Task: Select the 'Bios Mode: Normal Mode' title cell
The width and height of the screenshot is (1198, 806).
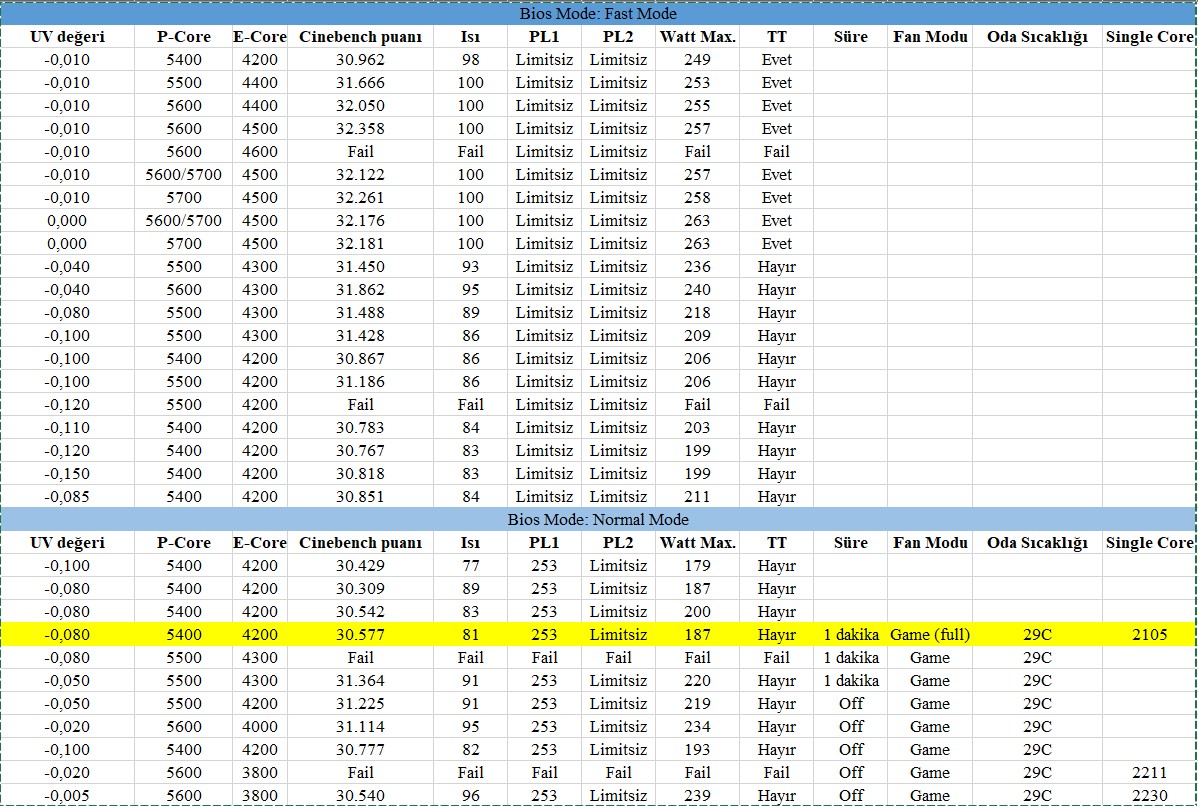Action: 598,520
